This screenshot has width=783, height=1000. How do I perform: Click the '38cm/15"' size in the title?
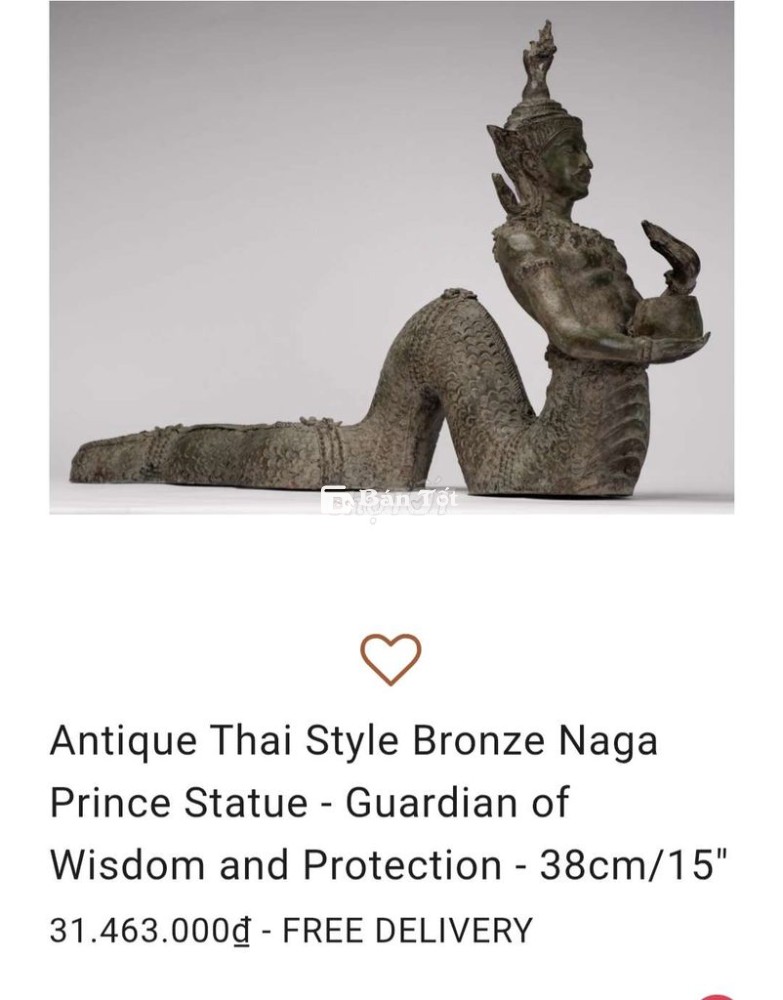point(634,864)
